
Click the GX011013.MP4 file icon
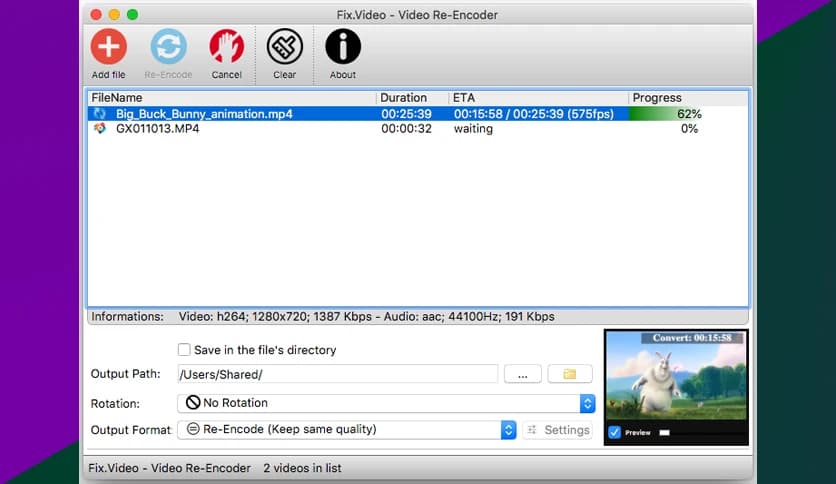point(100,128)
